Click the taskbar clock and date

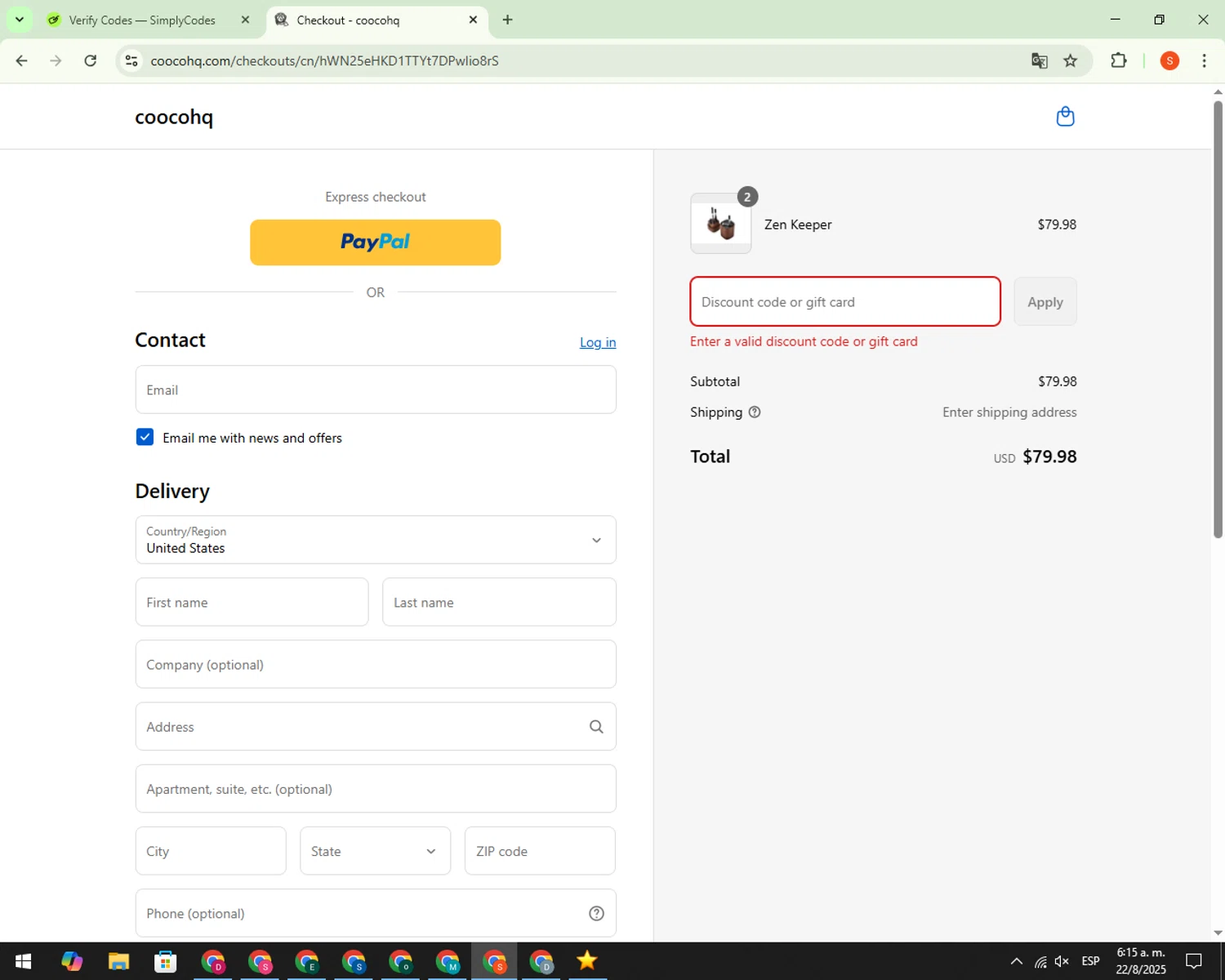coord(1141,961)
